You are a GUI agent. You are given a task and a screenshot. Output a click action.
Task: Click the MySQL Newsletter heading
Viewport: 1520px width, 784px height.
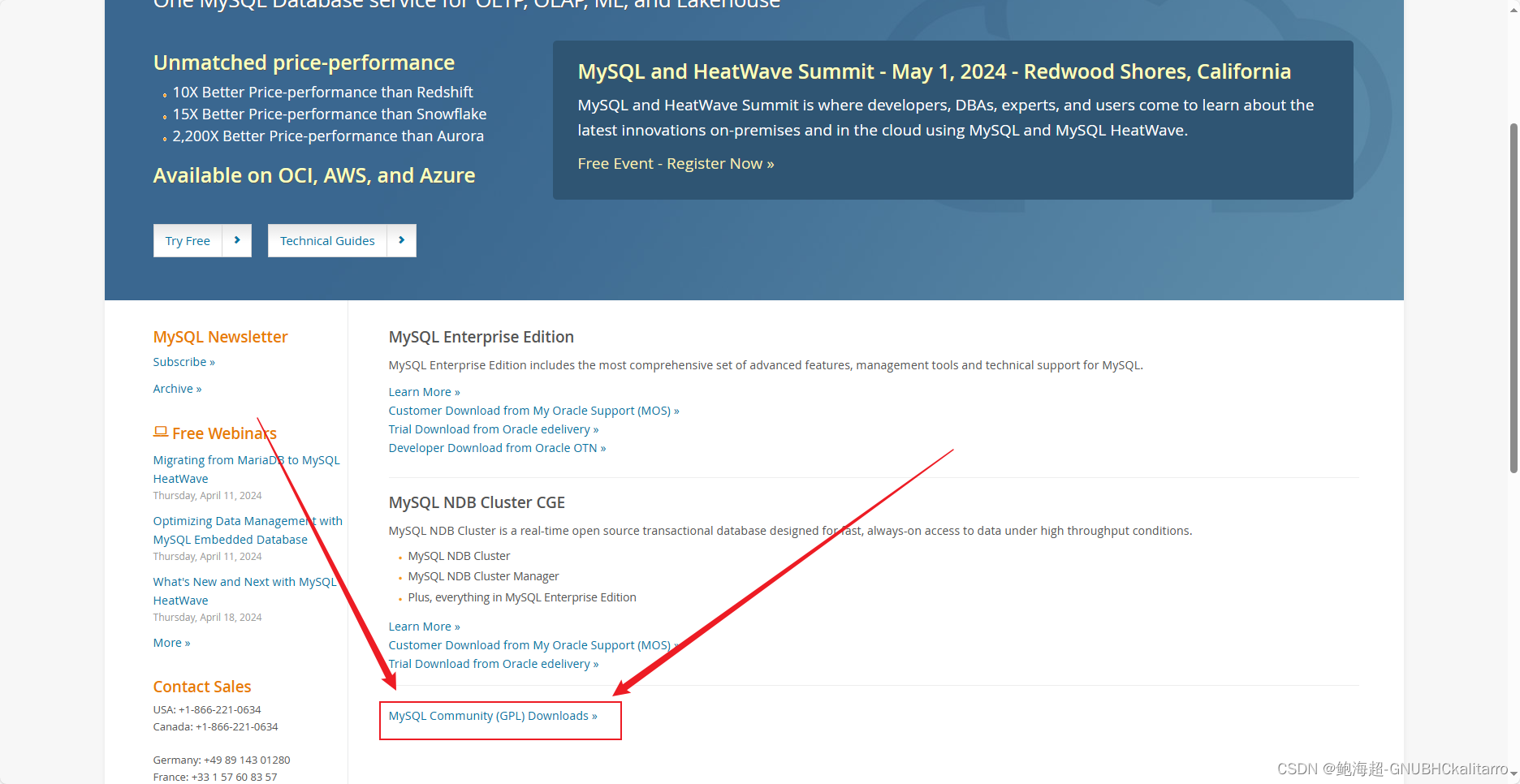[220, 337]
